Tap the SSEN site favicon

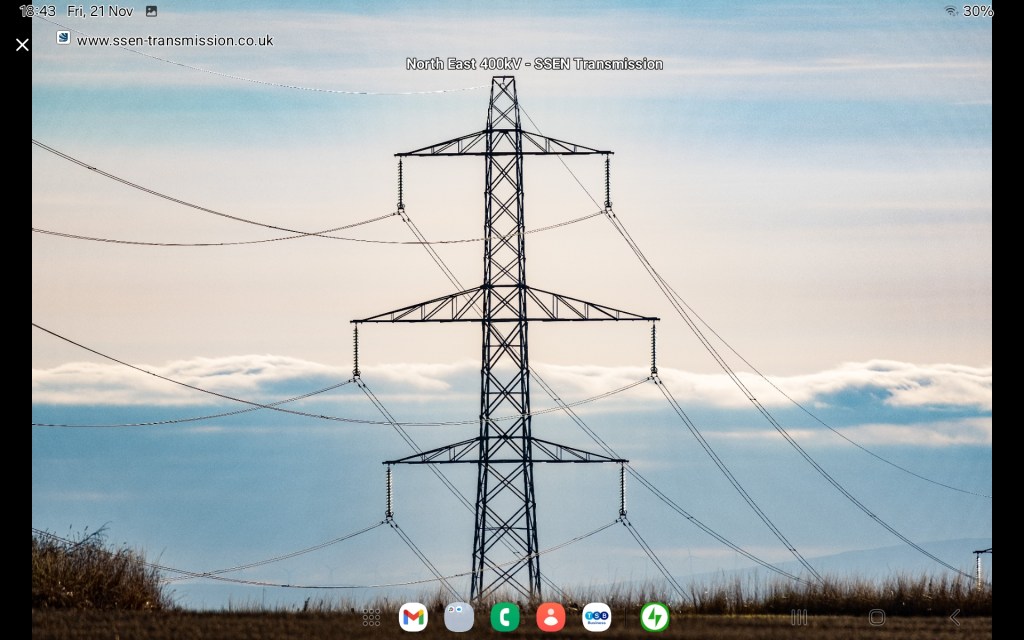[63, 38]
